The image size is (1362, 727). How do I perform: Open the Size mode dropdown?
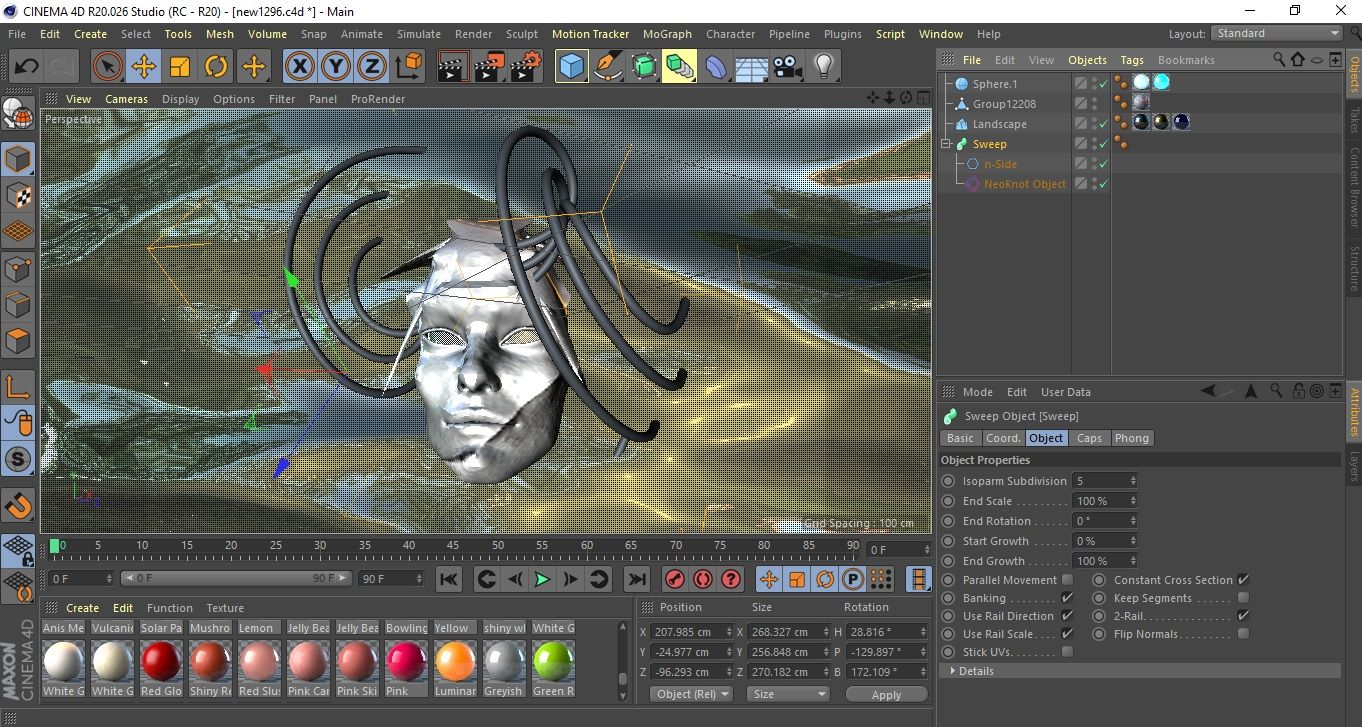point(789,694)
